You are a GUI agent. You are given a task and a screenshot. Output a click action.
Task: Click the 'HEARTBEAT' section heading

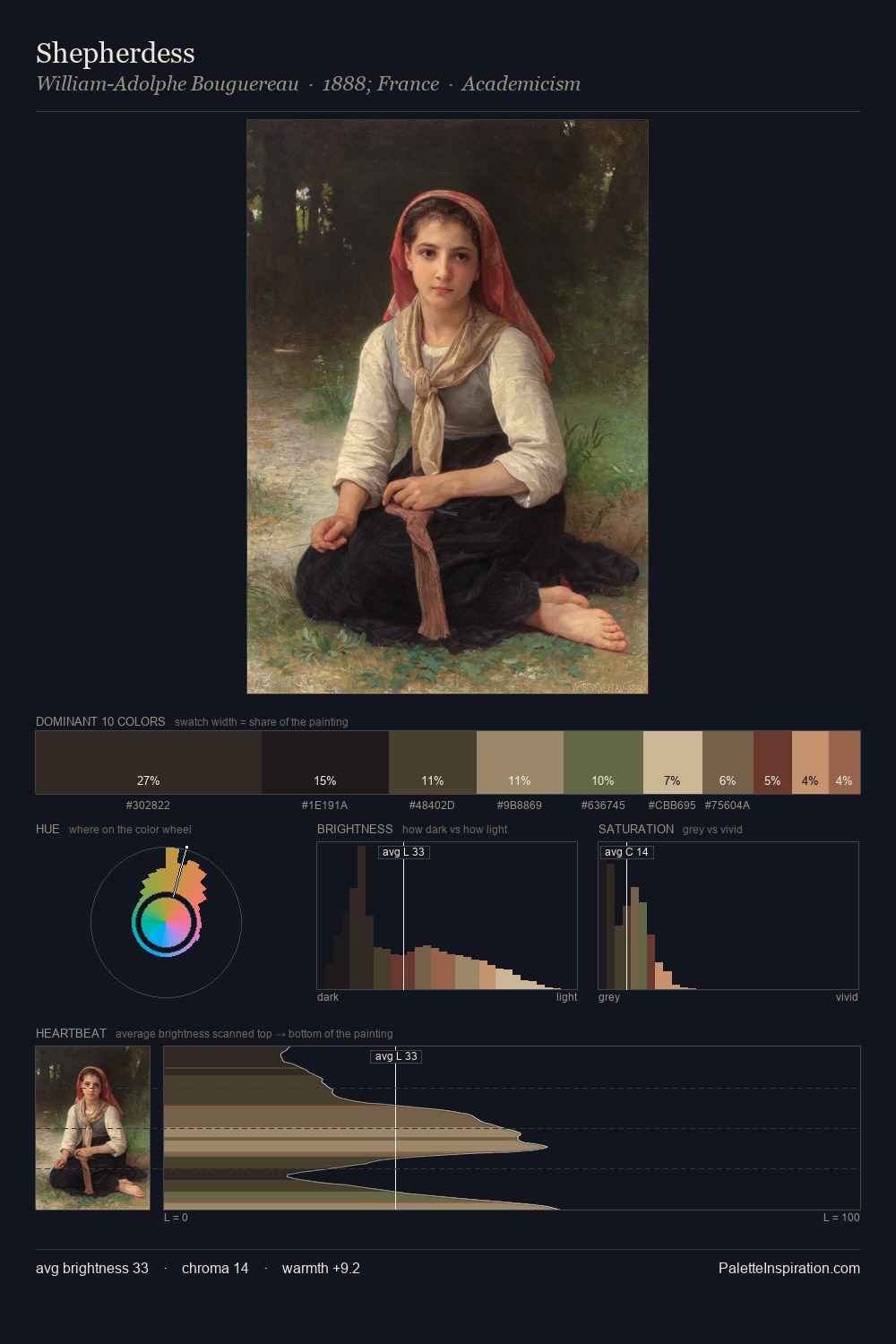tap(71, 1033)
